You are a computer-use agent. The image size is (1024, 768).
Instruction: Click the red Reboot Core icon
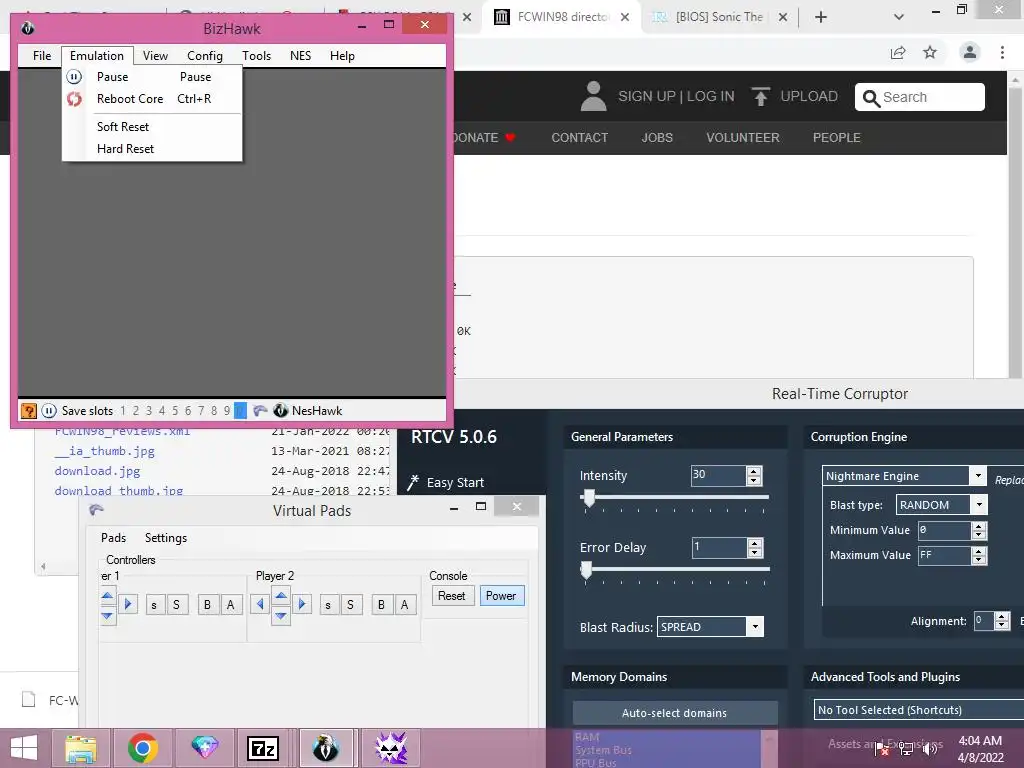point(74,99)
